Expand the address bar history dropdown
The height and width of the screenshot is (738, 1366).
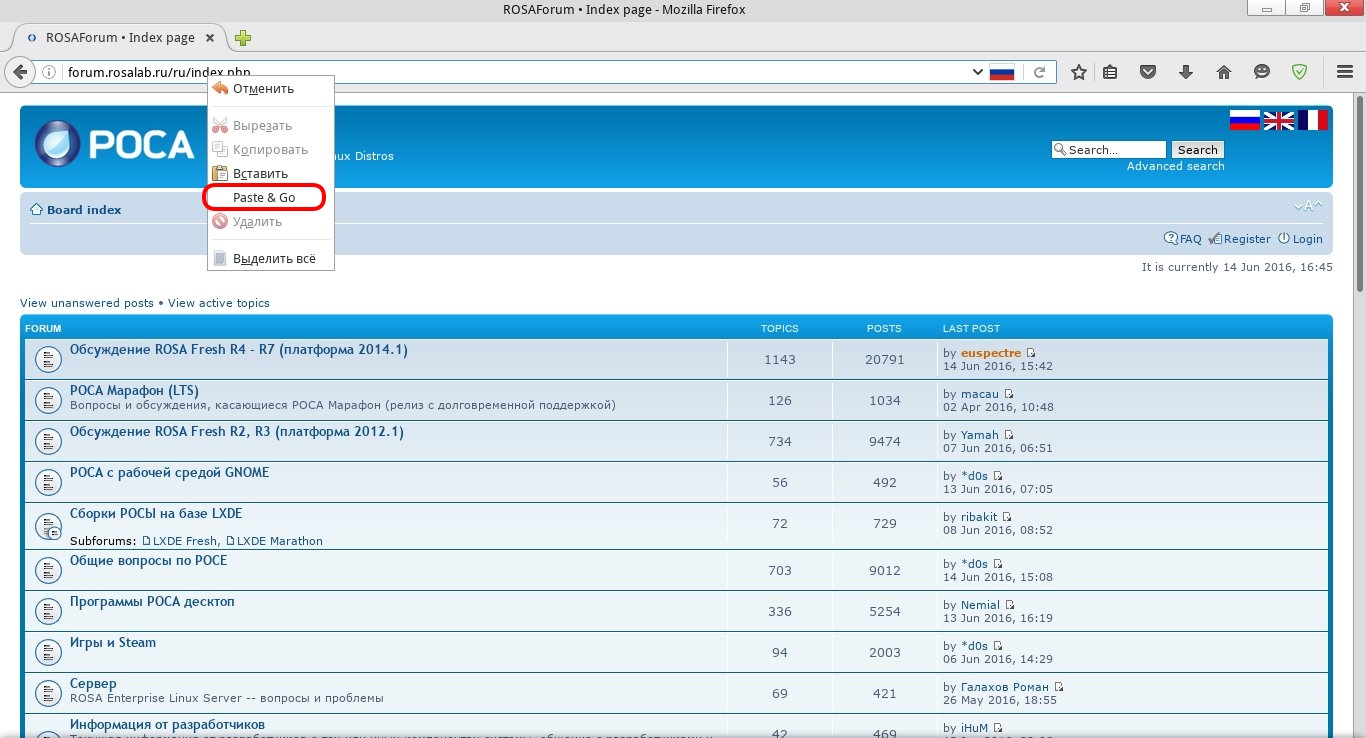[x=978, y=72]
